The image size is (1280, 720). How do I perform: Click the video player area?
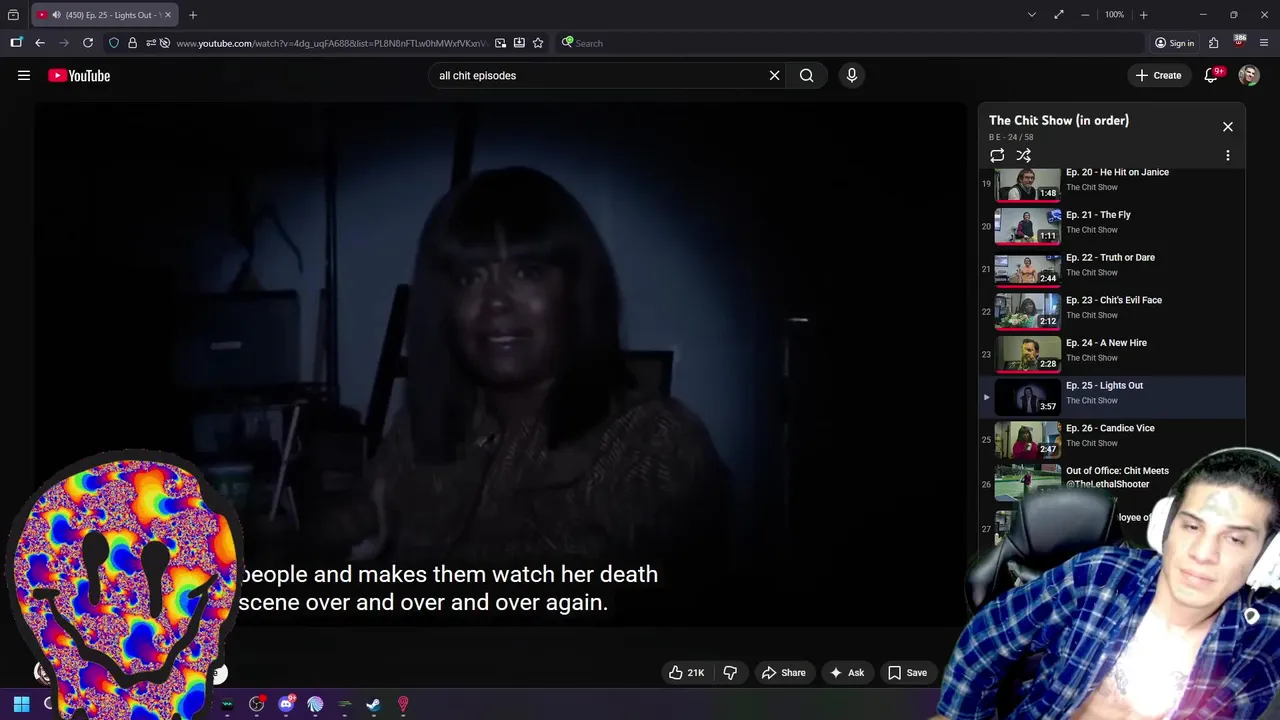click(x=500, y=365)
